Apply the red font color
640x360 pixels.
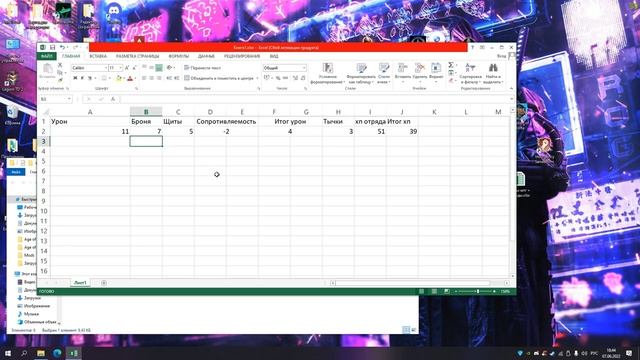click(130, 78)
